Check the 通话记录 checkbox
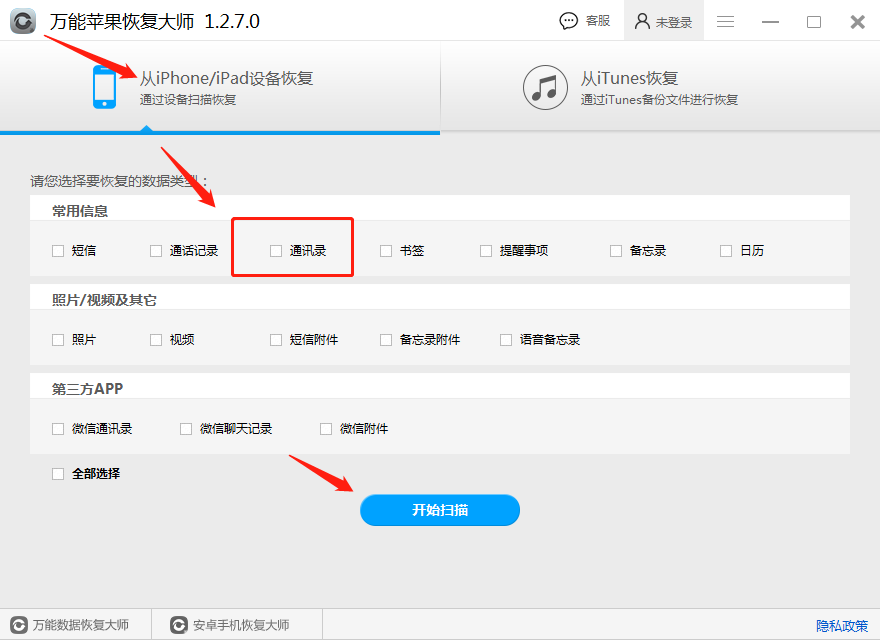The height and width of the screenshot is (640, 880). 156,250
